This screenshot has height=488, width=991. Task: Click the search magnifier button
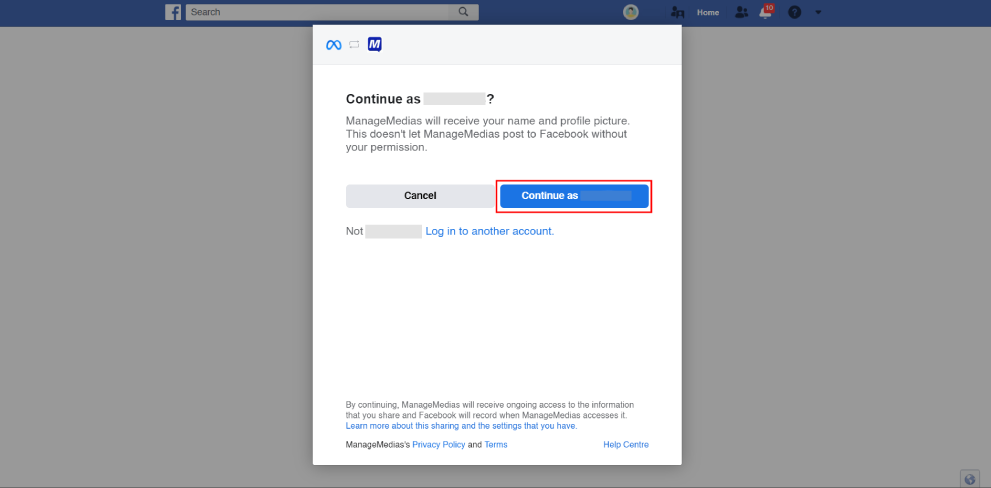(x=463, y=12)
